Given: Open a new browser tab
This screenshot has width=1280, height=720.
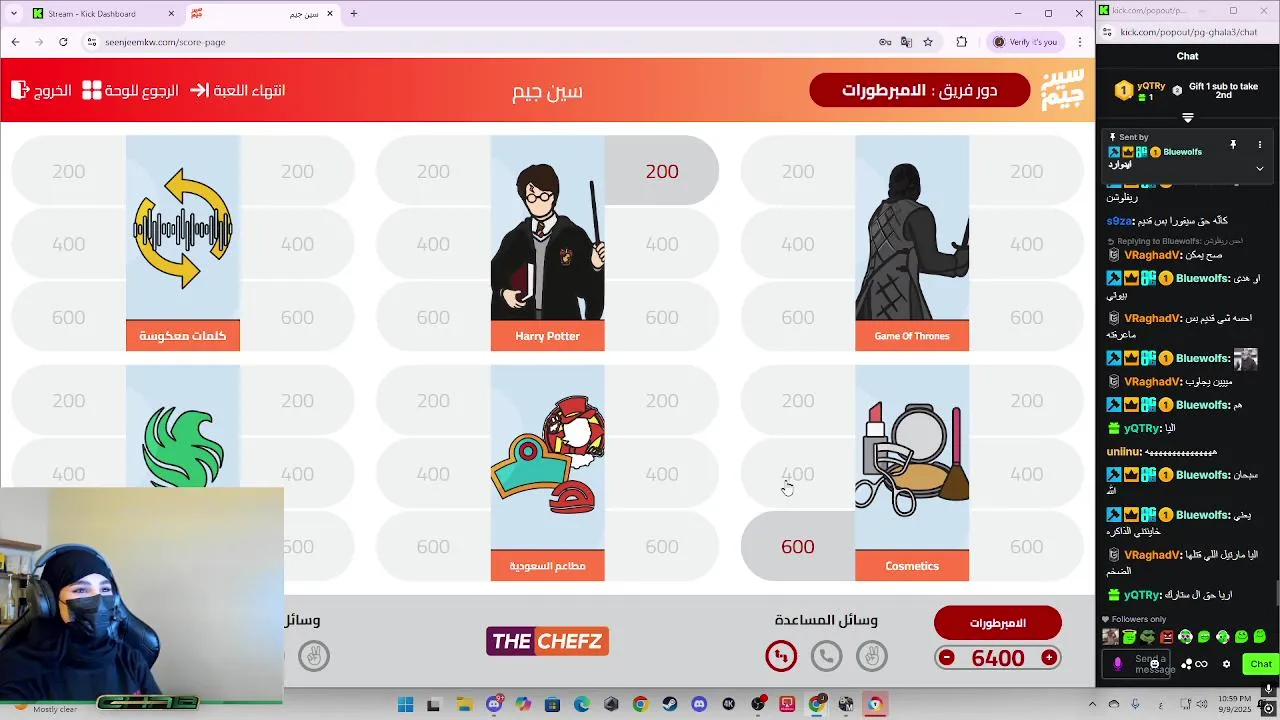Looking at the screenshot, I should coord(353,14).
